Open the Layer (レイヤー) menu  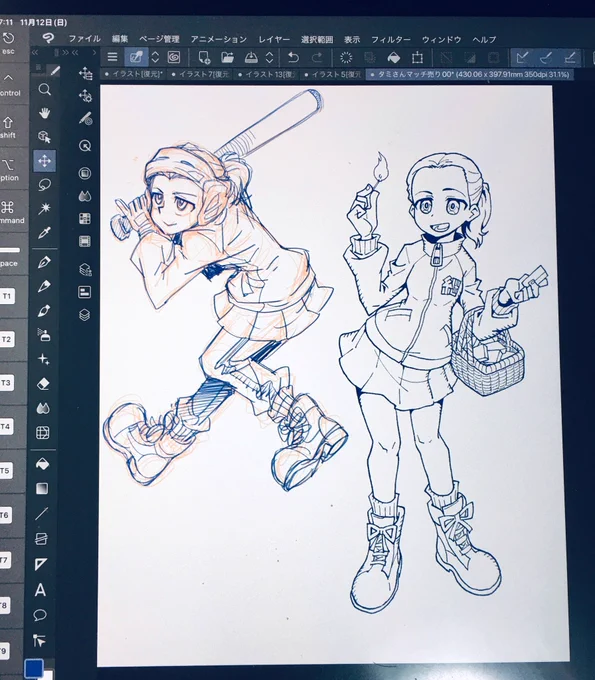274,39
